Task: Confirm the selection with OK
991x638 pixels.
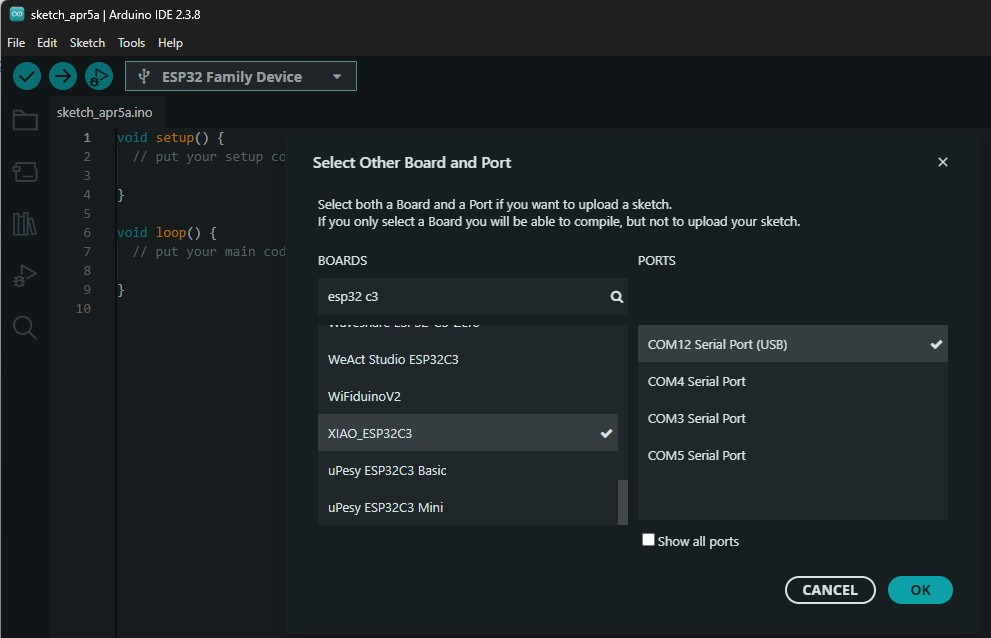Action: point(920,590)
